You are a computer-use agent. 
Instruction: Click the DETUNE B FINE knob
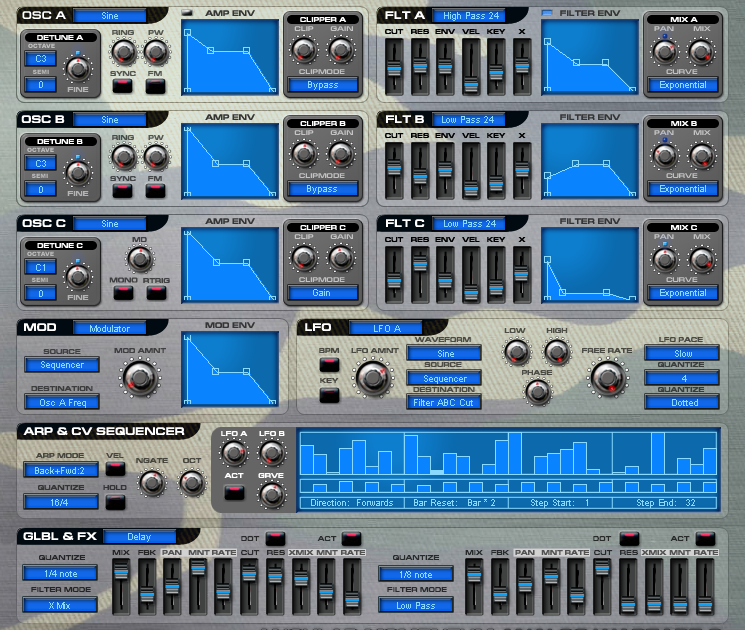(78, 173)
